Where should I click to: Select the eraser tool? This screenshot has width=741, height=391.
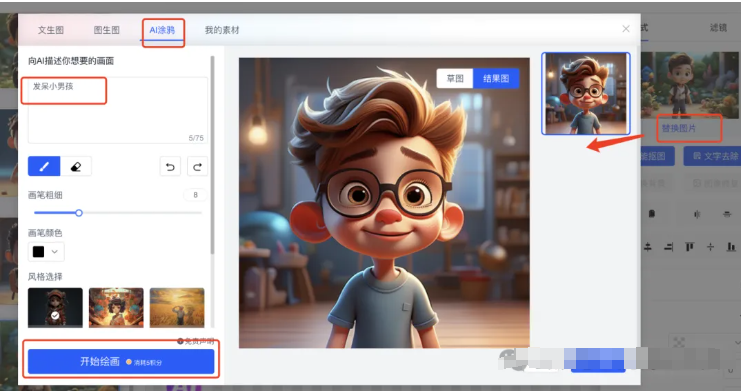76,166
